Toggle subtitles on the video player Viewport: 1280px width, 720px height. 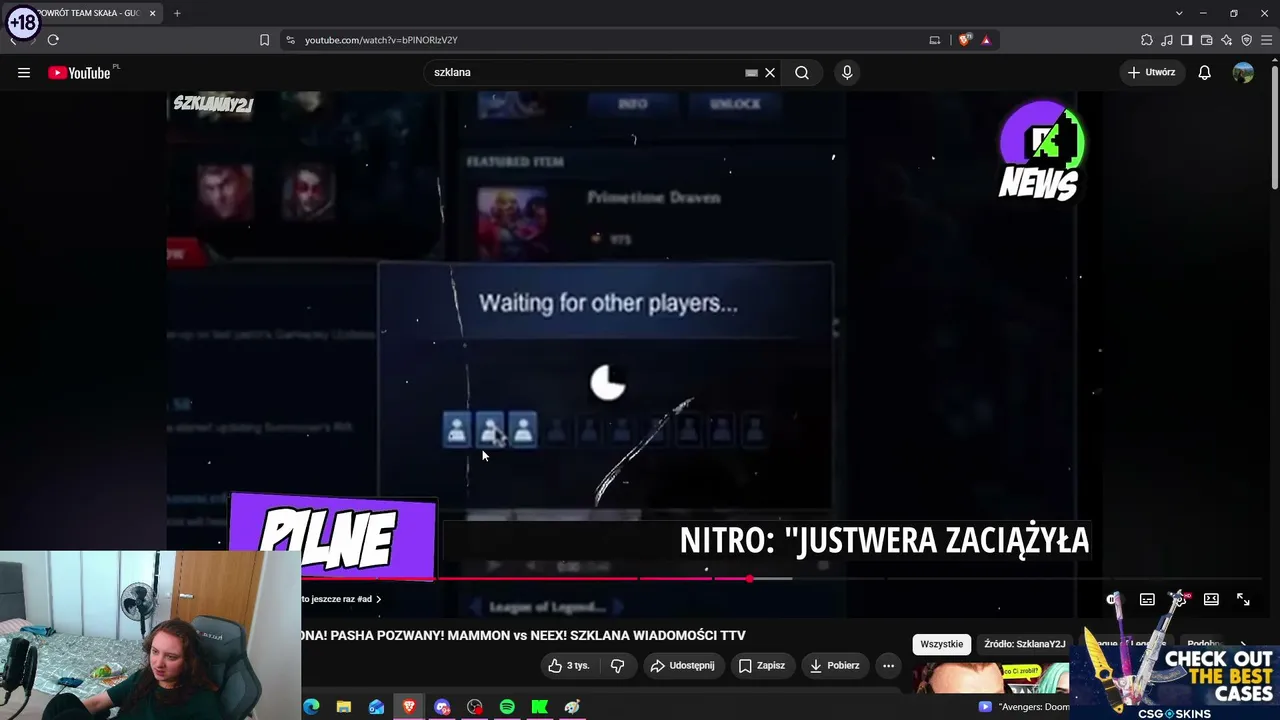point(1147,599)
